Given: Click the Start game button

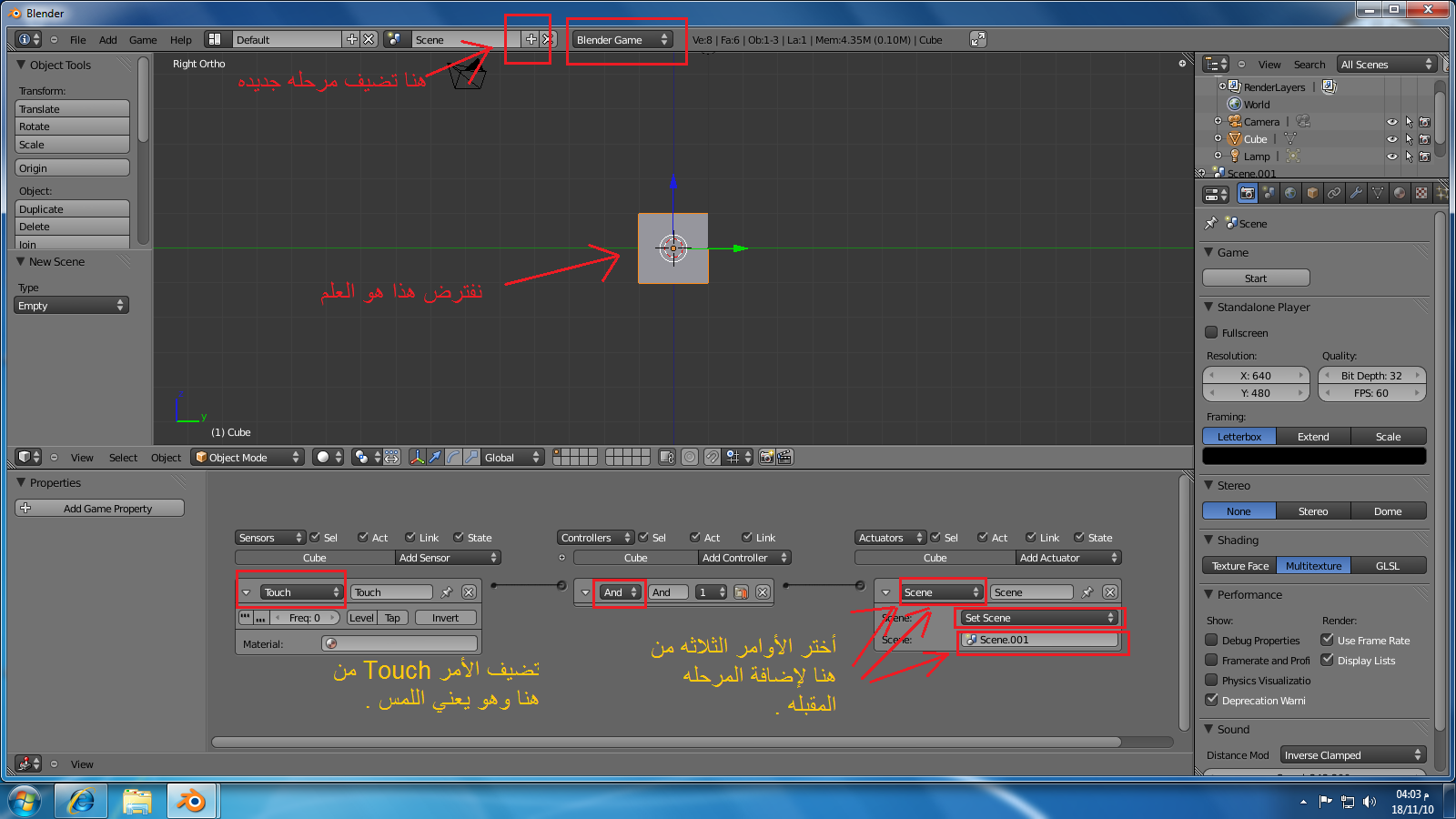Looking at the screenshot, I should click(x=1256, y=278).
